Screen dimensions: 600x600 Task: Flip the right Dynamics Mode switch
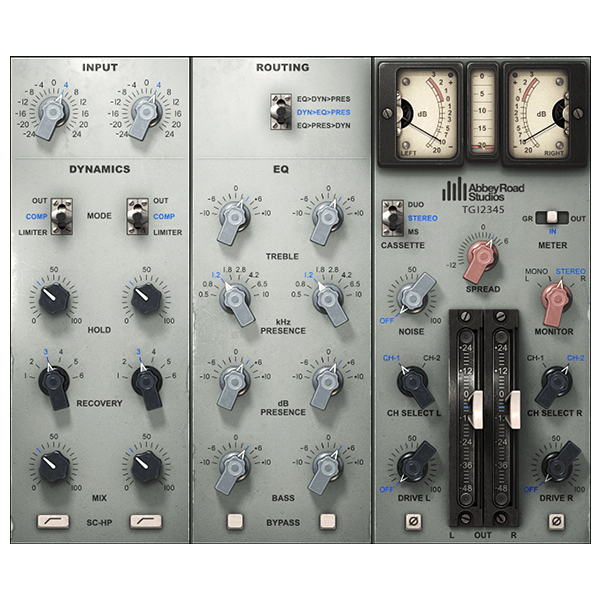[x=138, y=216]
